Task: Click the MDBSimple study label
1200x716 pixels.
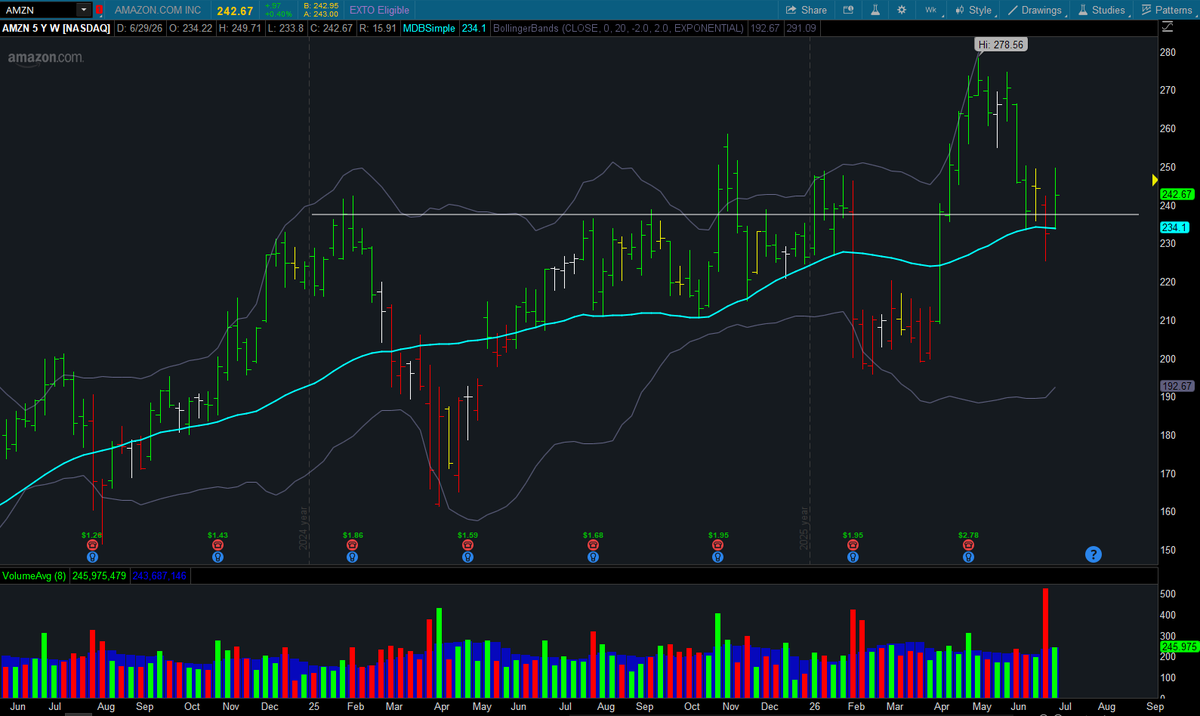Action: pos(429,28)
